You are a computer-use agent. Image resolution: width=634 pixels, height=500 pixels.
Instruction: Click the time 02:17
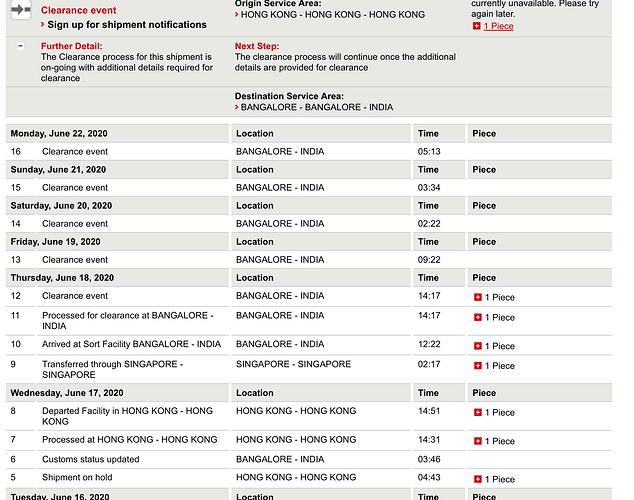point(429,364)
